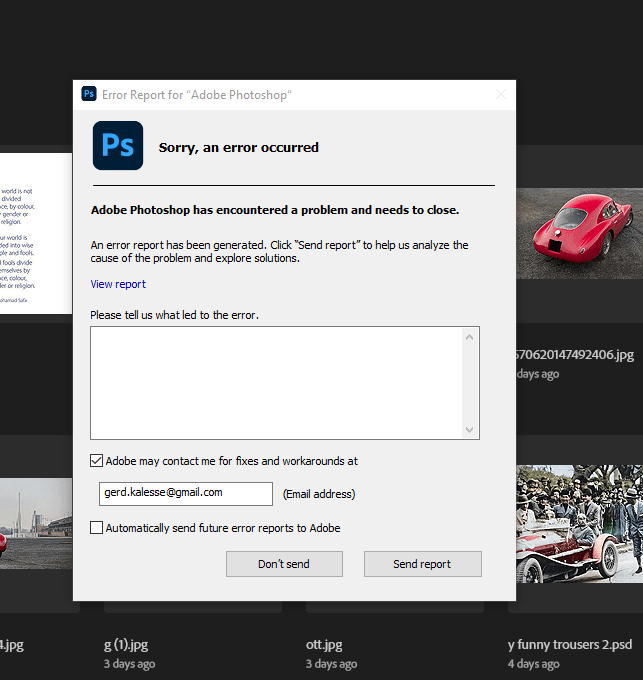Enable automatically send future error reports
This screenshot has height=680, width=643.
[96, 528]
